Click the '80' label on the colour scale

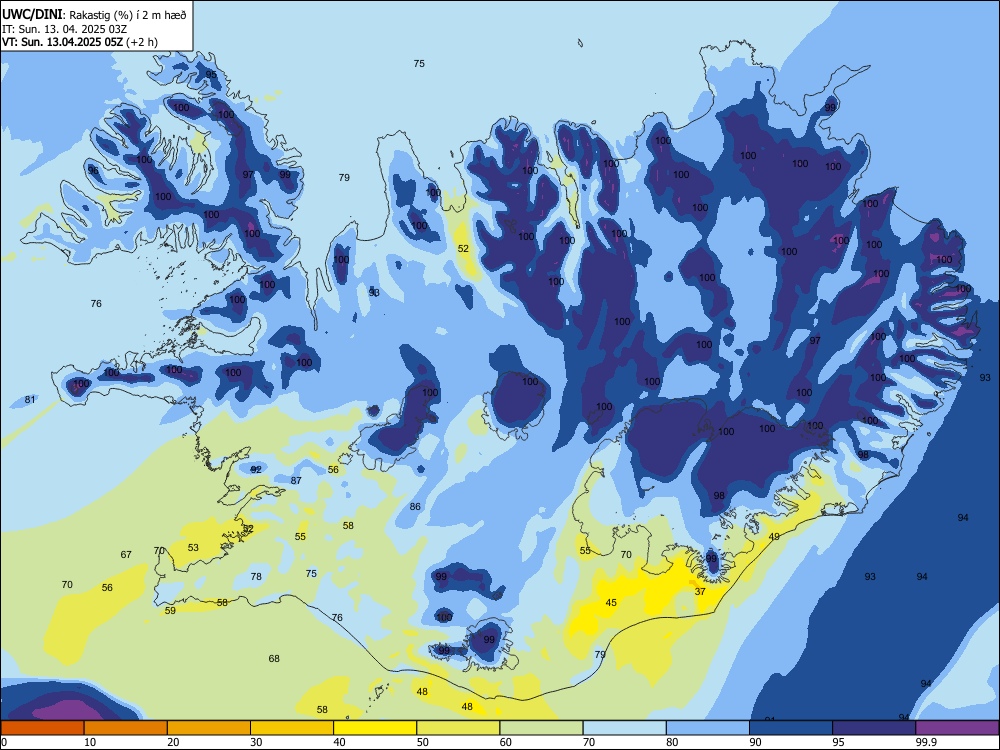click(672, 742)
